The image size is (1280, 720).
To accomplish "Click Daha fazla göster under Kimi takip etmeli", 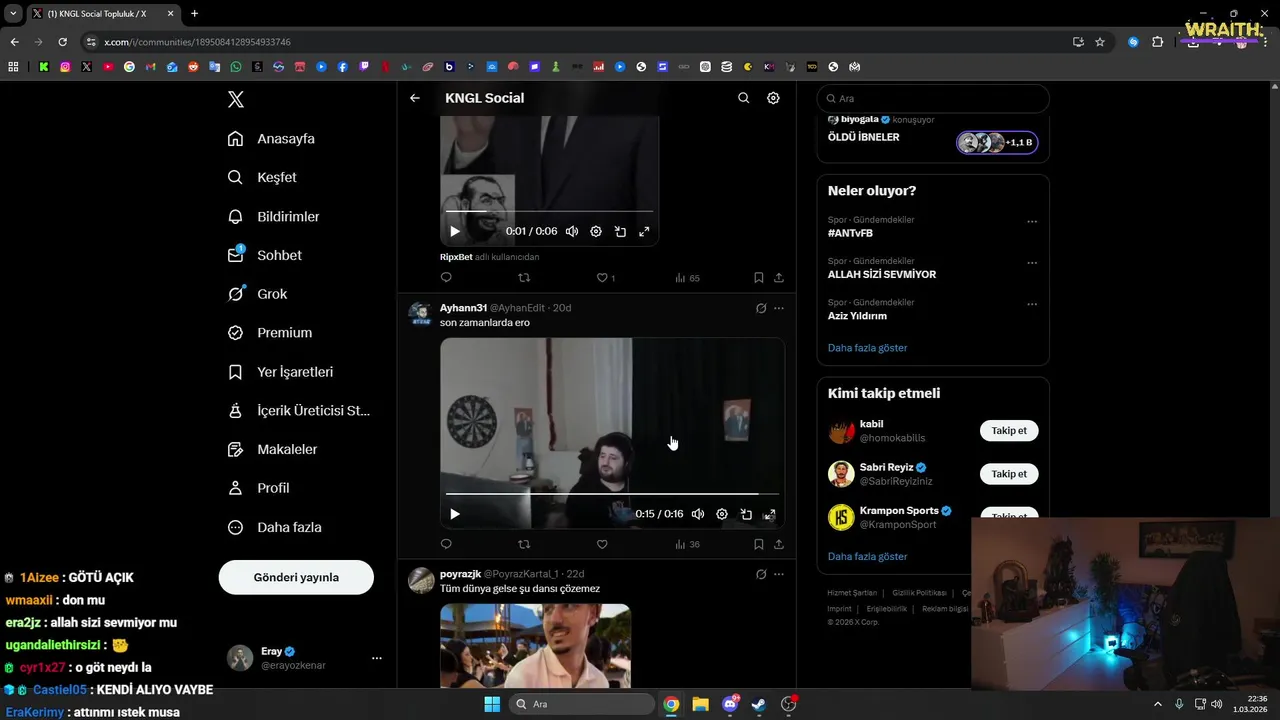I will click(x=868, y=556).
